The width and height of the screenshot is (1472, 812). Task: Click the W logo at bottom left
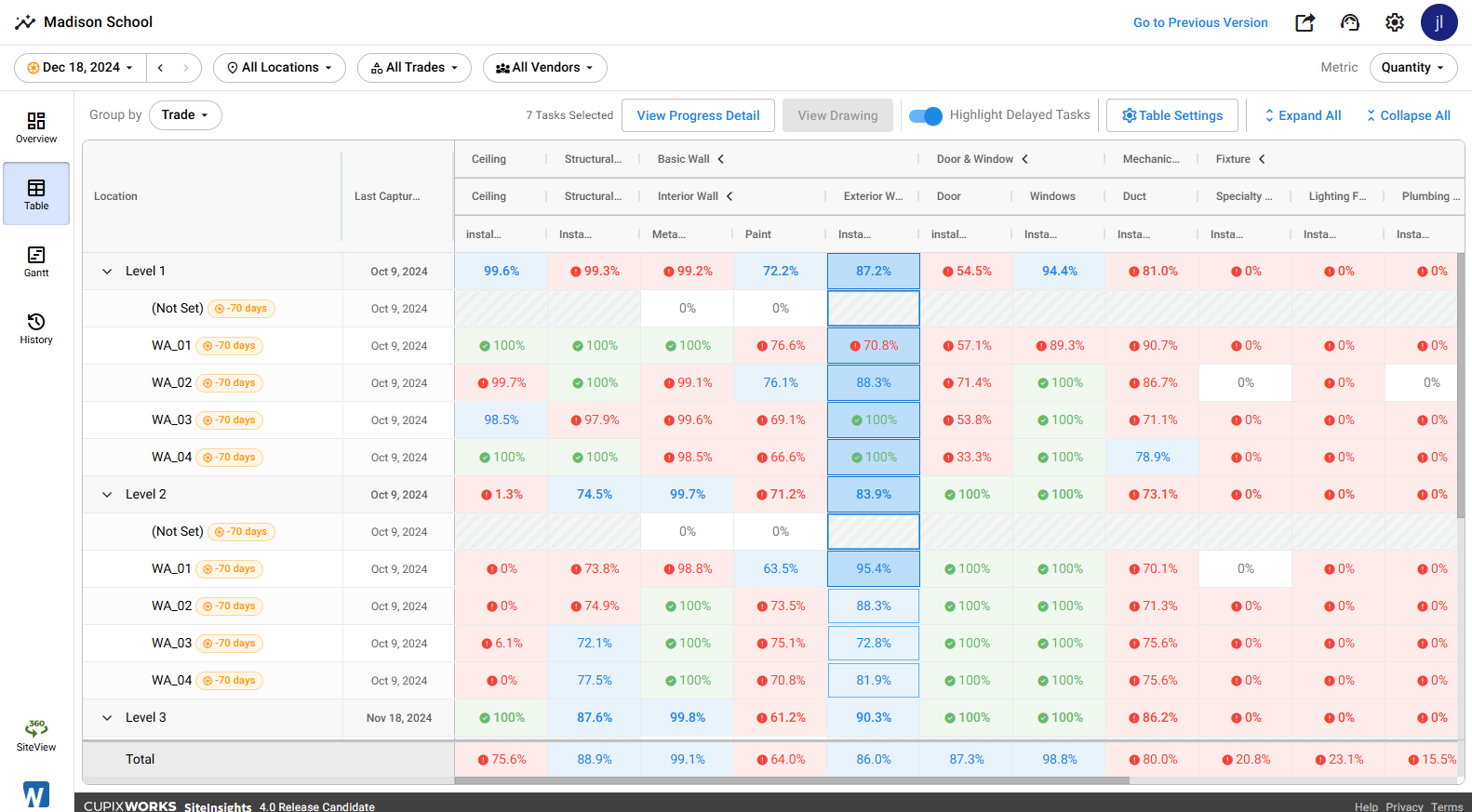tap(35, 794)
